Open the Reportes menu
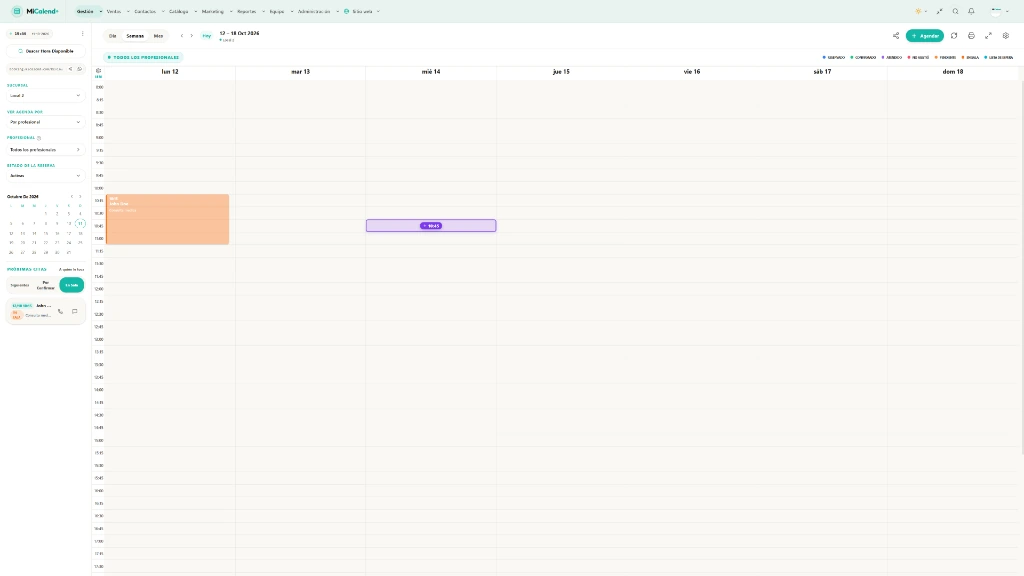 point(251,11)
